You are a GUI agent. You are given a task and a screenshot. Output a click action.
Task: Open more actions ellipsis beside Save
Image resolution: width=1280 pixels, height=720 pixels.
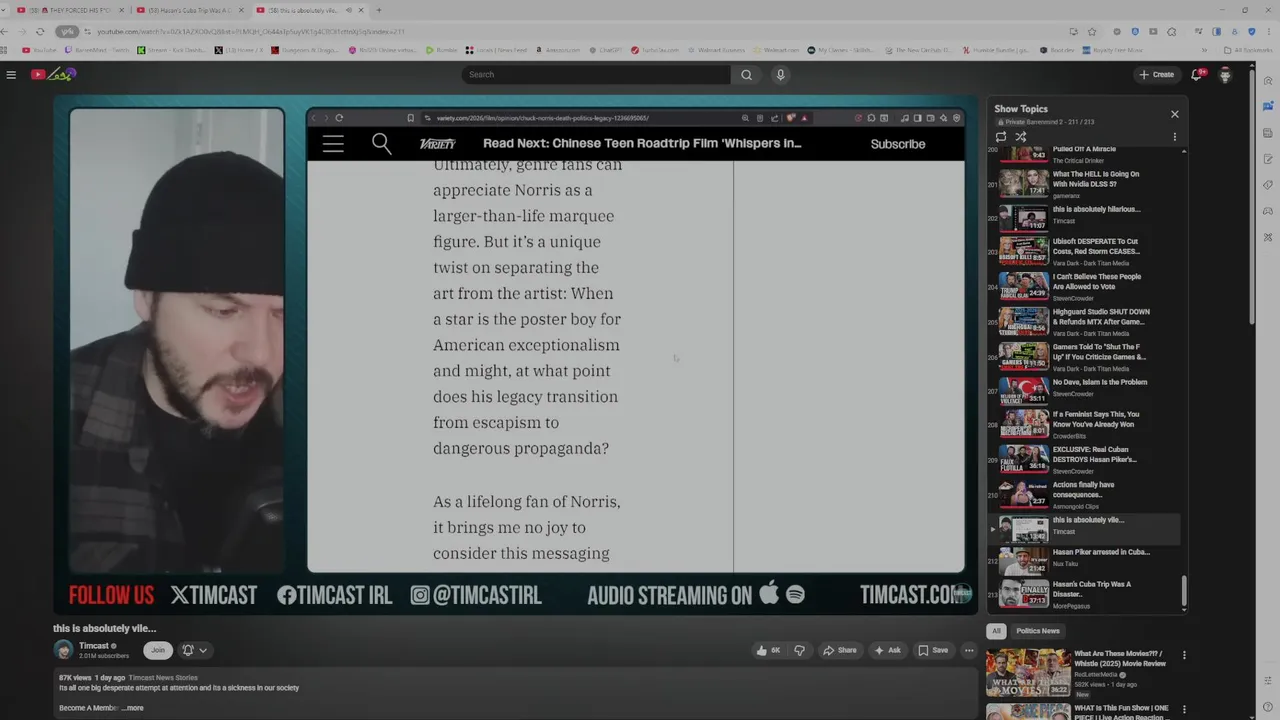pos(969,650)
